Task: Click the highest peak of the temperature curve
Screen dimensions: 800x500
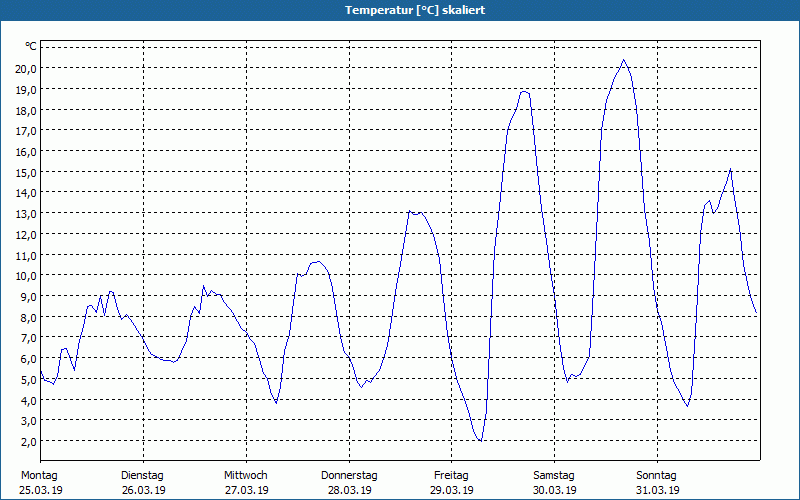Action: click(x=624, y=60)
